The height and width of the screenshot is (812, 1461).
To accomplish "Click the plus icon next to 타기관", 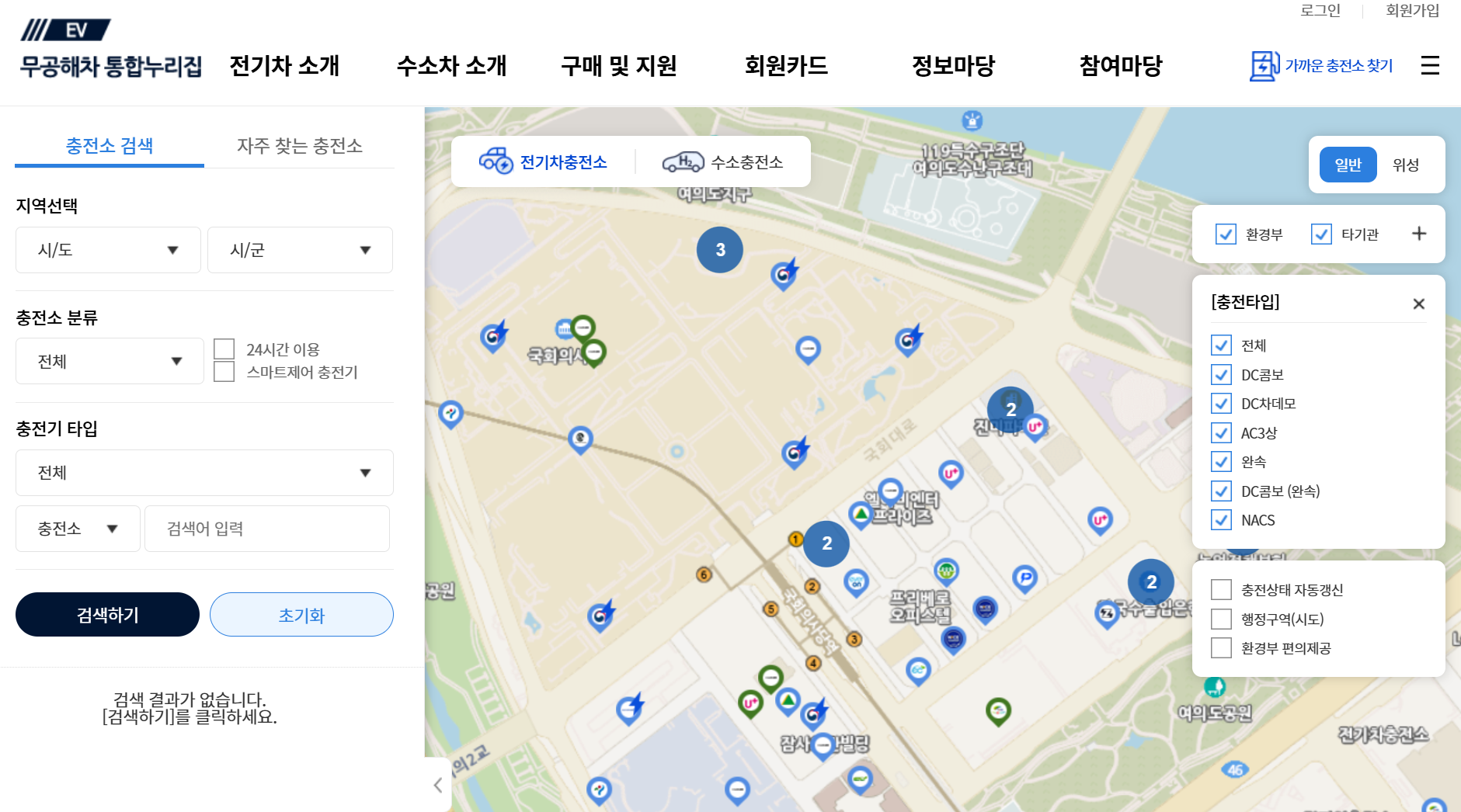I will 1418,234.
